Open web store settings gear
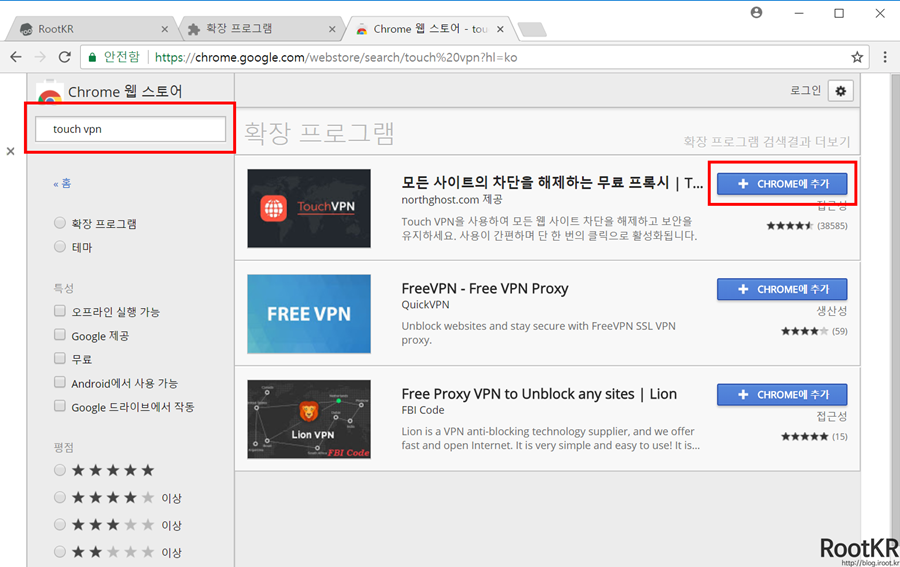The image size is (900, 567). (841, 91)
